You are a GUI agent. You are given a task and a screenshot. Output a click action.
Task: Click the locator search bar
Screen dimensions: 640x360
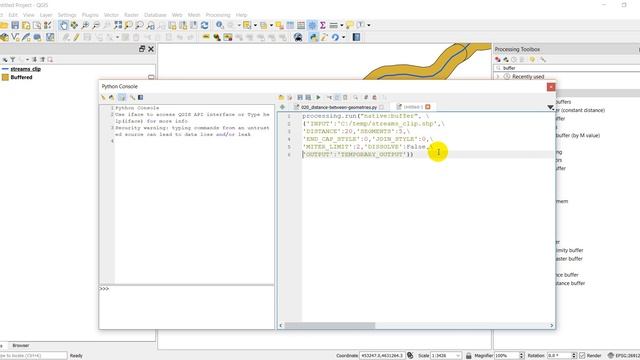(33, 356)
